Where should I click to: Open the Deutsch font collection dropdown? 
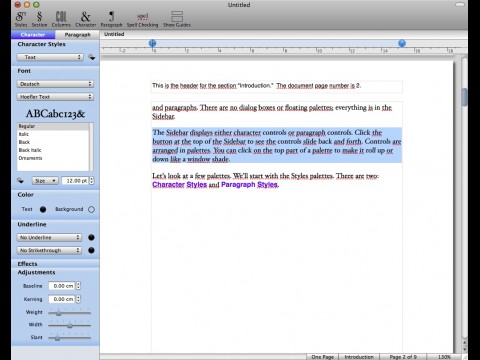[x=55, y=84]
